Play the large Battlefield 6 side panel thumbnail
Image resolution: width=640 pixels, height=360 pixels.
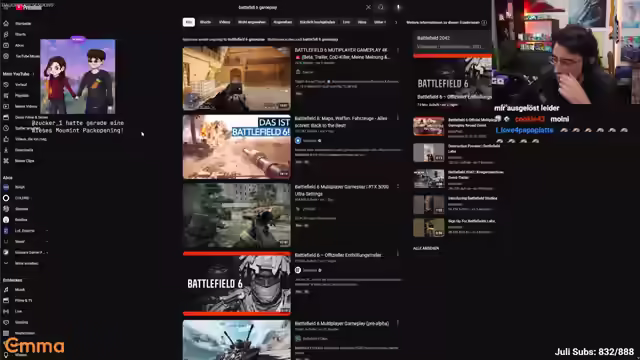click(x=452, y=83)
